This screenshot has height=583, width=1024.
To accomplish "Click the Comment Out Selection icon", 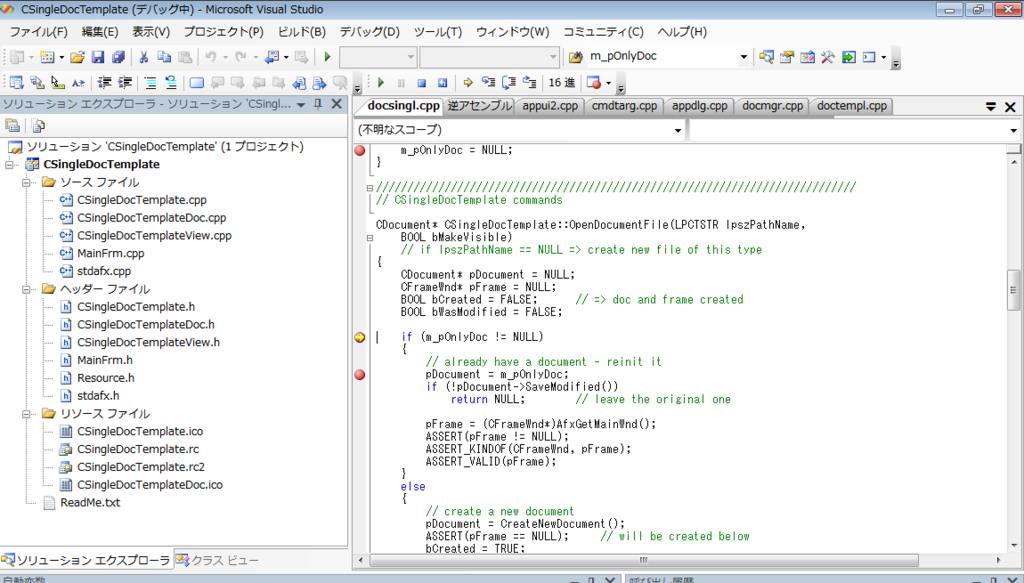I will [x=150, y=83].
